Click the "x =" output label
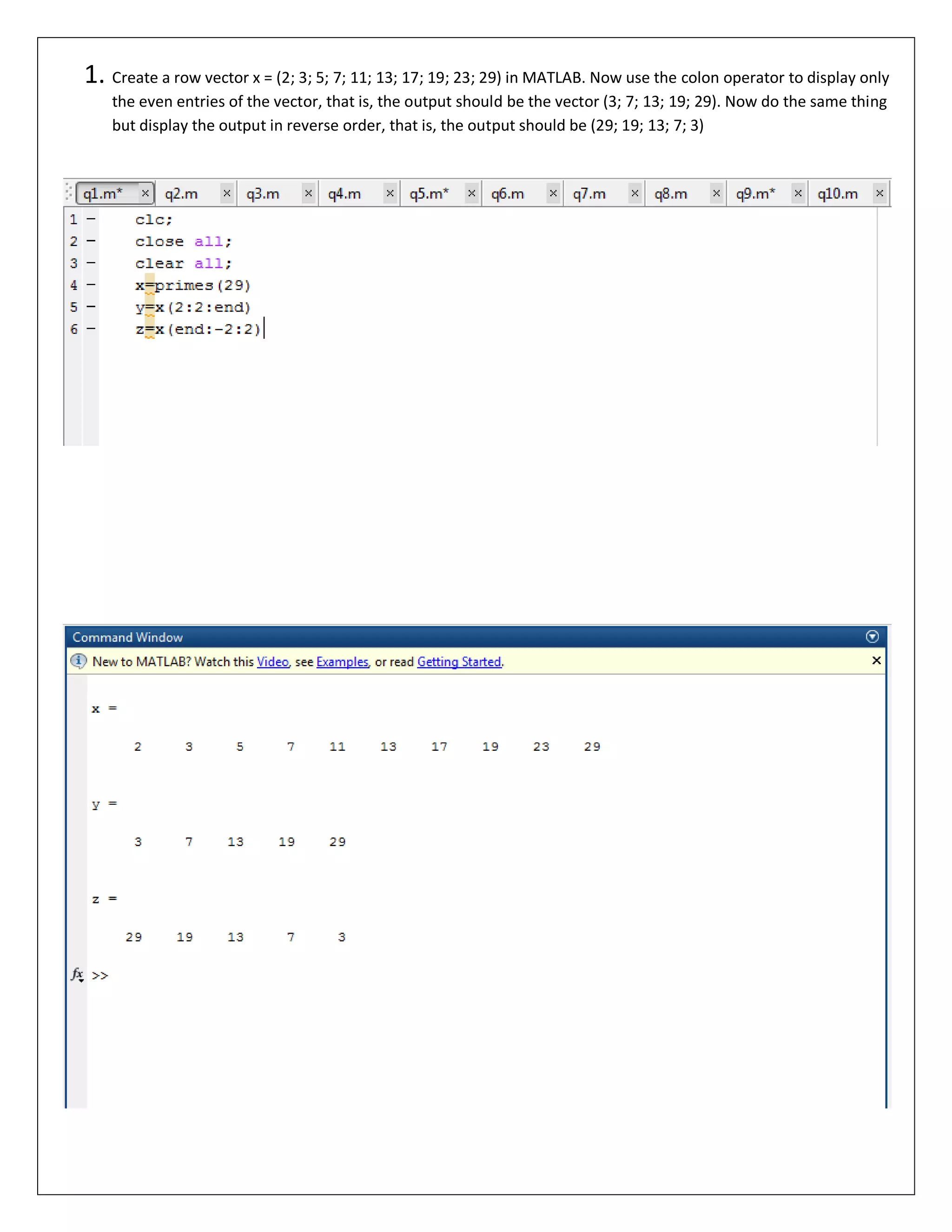The height and width of the screenshot is (1232, 952). click(104, 709)
